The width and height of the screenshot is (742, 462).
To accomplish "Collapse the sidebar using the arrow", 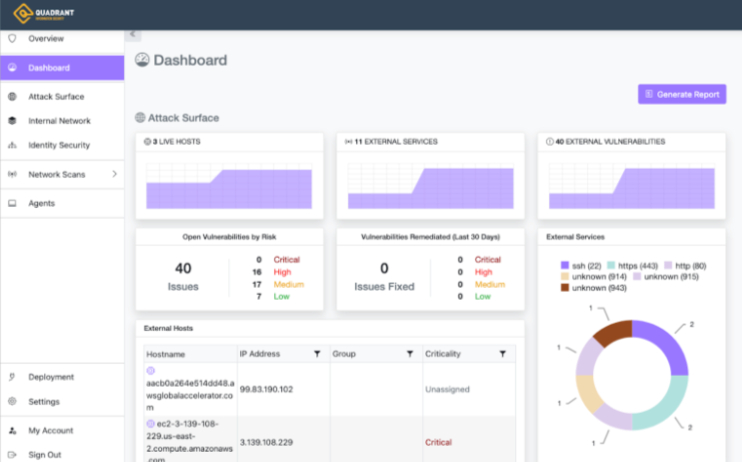I will click(132, 34).
